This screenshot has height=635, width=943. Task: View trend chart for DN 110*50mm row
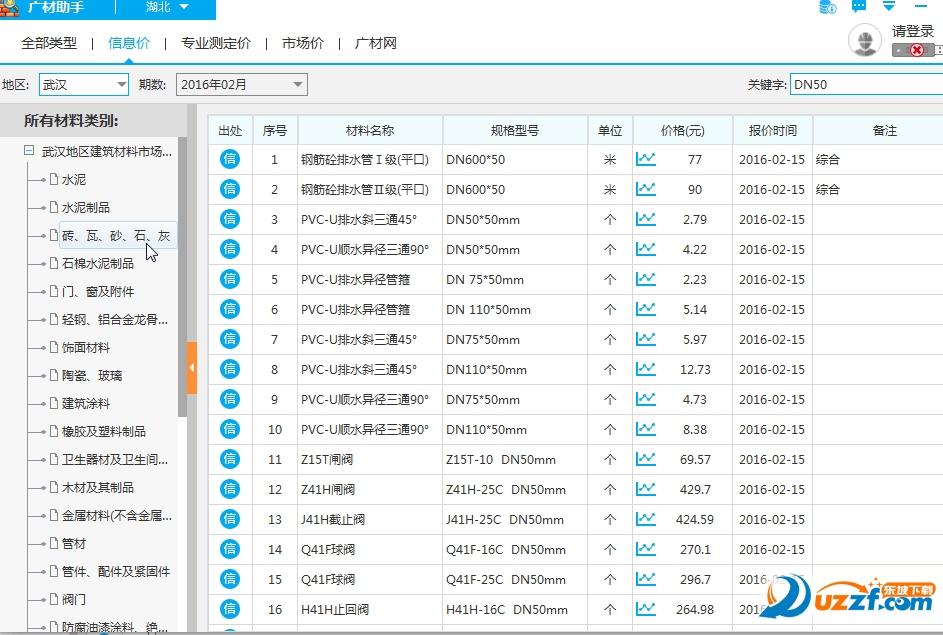coord(645,309)
